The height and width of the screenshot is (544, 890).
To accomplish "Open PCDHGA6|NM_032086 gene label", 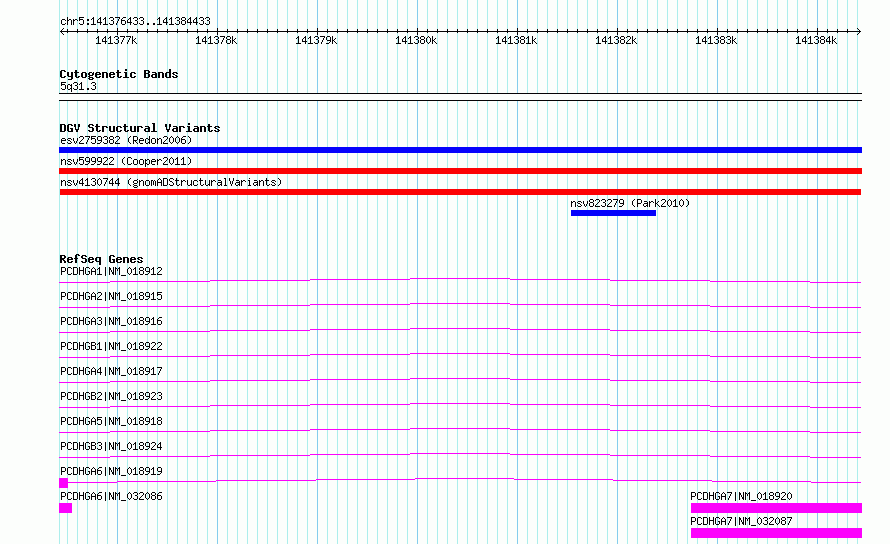I will pos(111,496).
